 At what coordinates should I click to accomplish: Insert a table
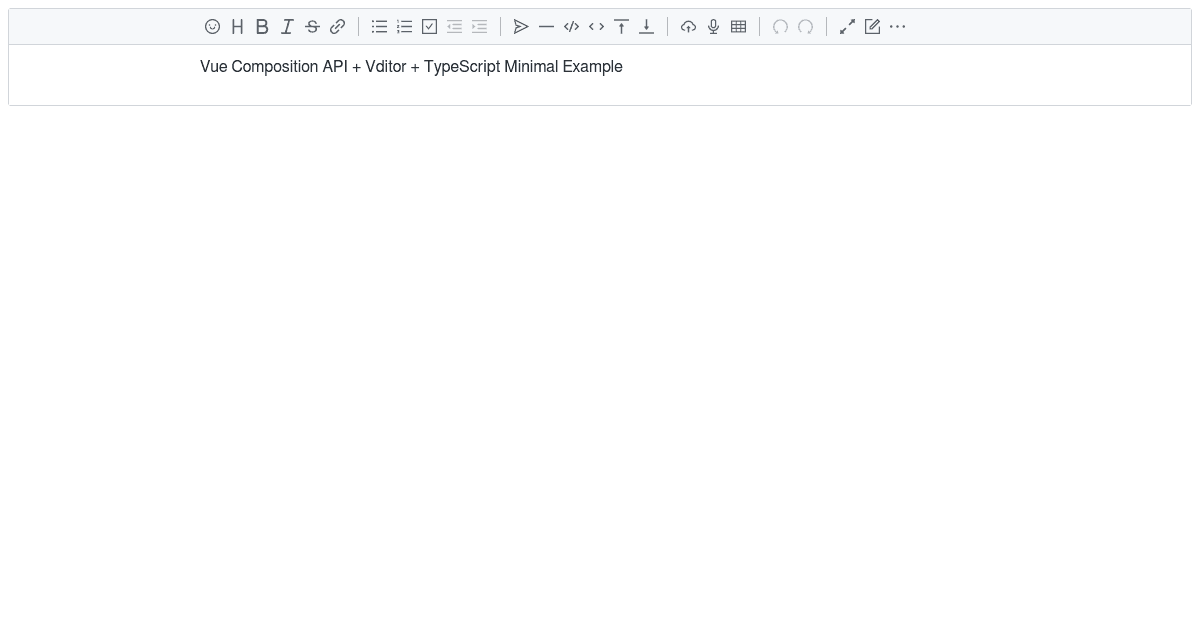[x=738, y=27]
